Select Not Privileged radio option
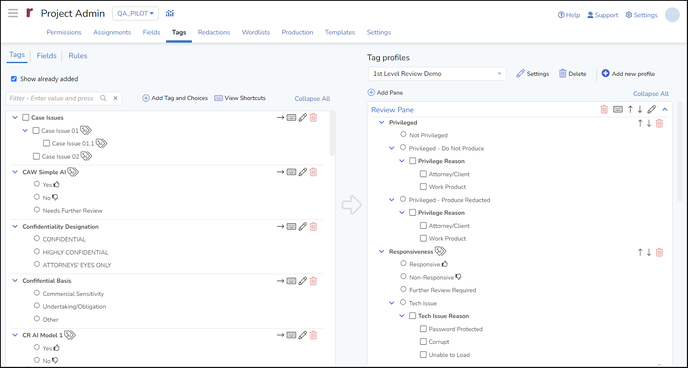 [x=403, y=134]
